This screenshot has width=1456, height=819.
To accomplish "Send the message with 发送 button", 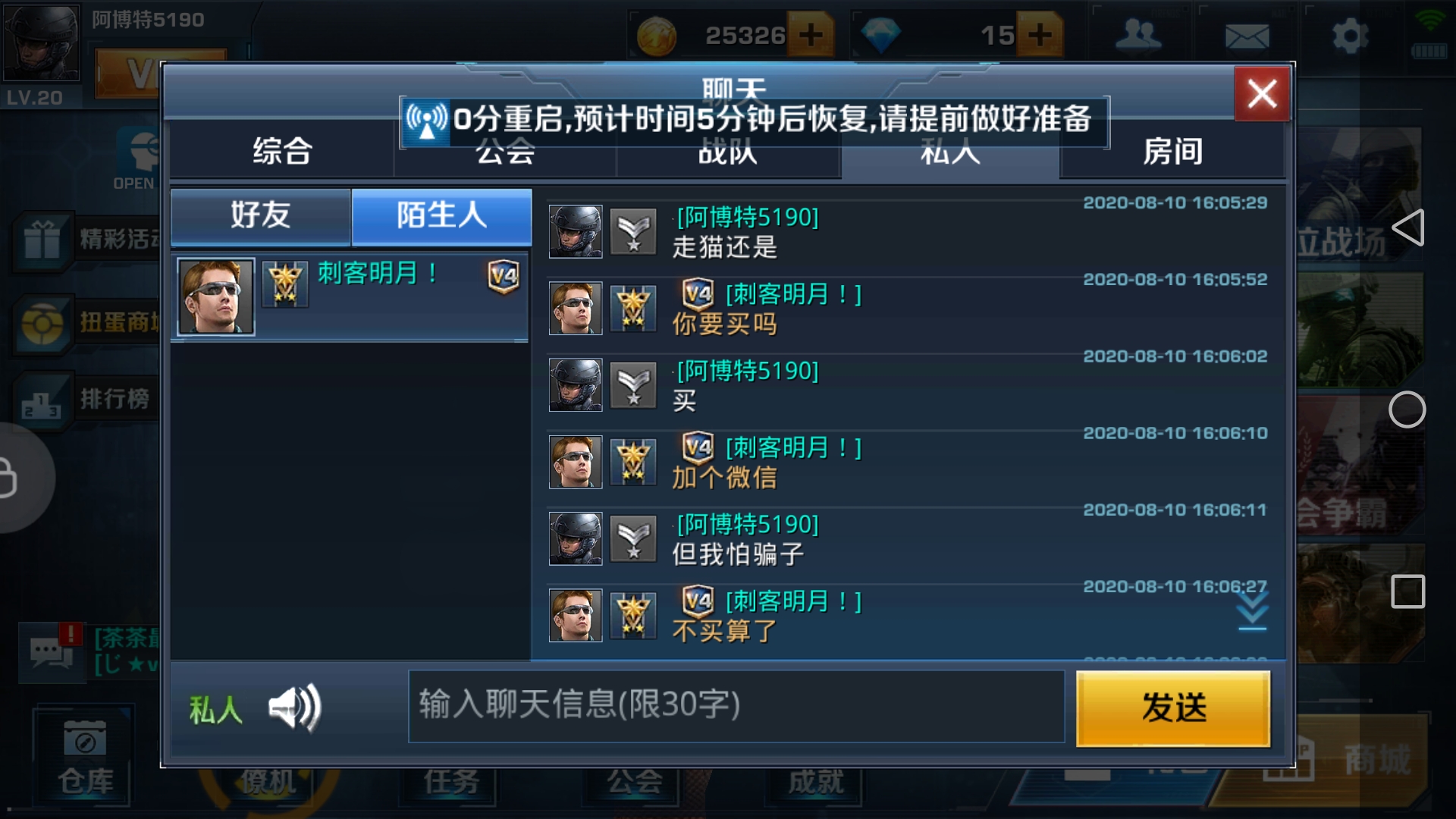I will coord(1173,708).
